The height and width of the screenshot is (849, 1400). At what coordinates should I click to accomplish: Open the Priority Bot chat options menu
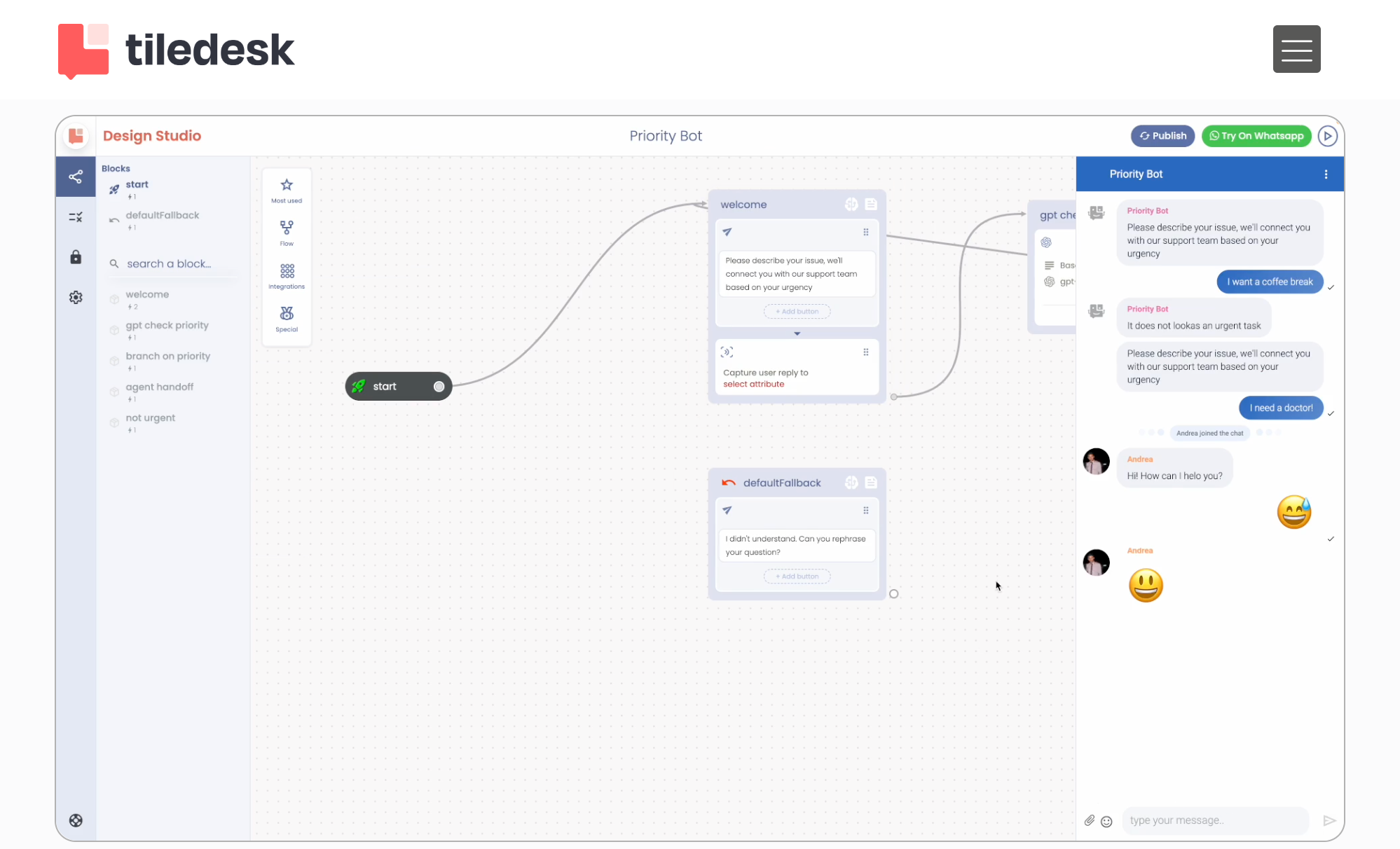pos(1326,174)
